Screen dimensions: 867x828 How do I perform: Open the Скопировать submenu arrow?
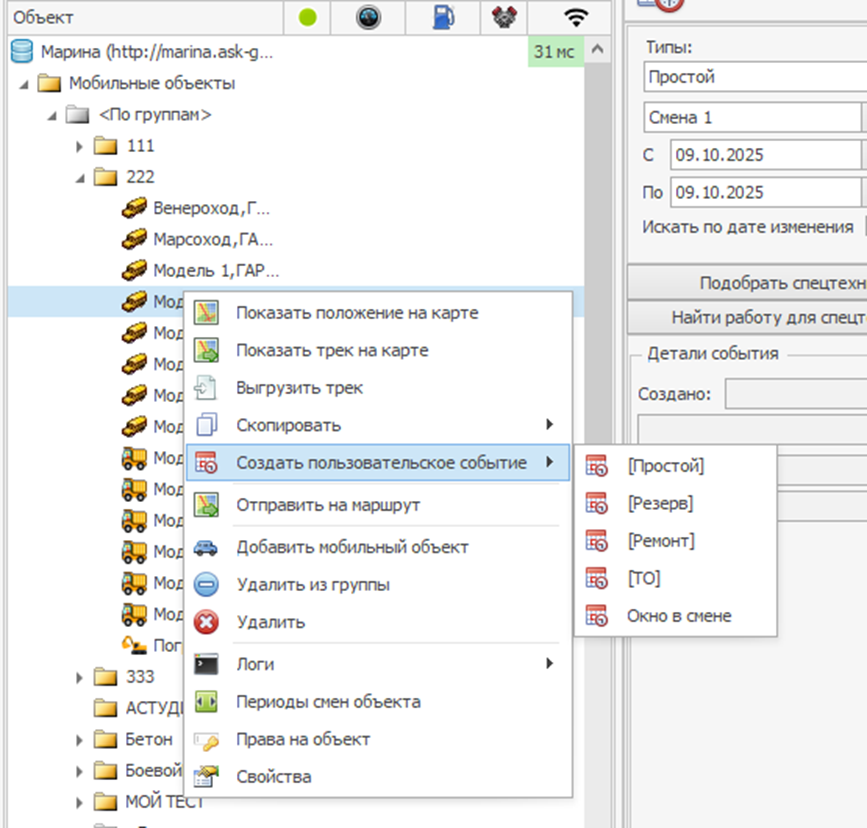click(550, 425)
